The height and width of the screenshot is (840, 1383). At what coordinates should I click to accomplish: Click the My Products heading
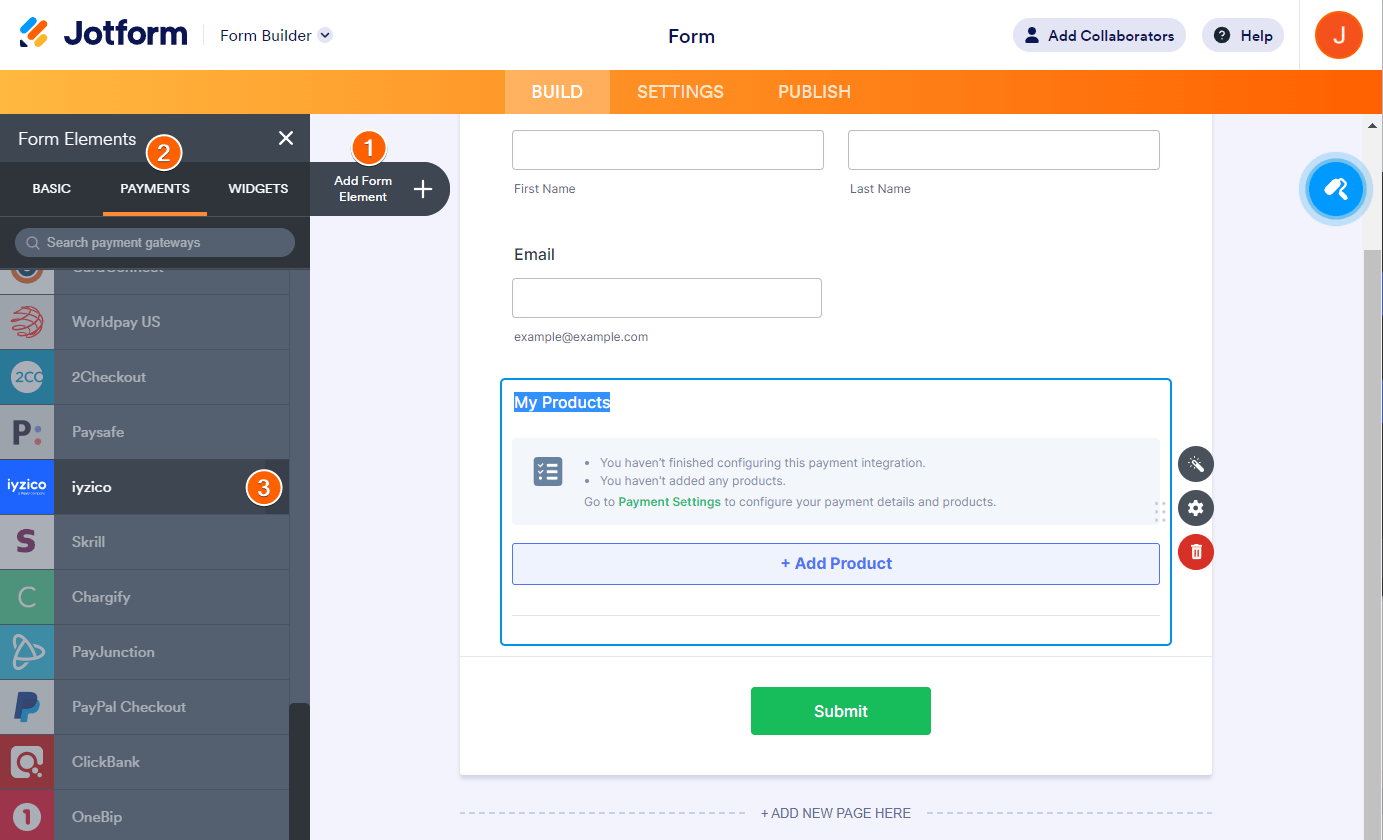562,402
